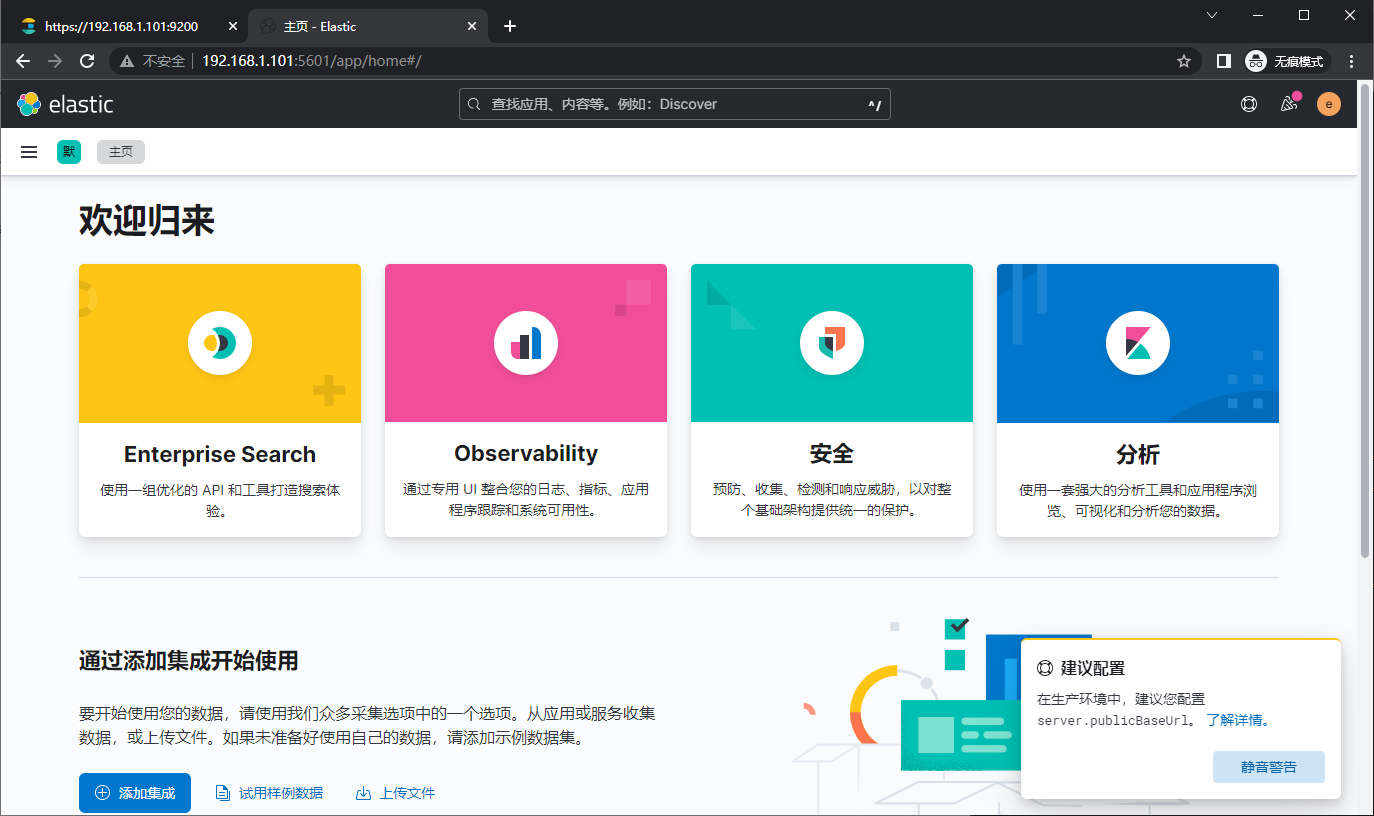
Task: Click the Observability description text
Action: 526,500
